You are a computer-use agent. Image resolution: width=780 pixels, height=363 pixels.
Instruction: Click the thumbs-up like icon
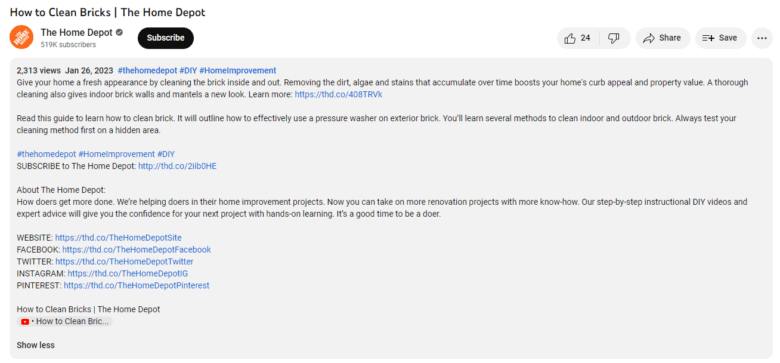(x=570, y=38)
